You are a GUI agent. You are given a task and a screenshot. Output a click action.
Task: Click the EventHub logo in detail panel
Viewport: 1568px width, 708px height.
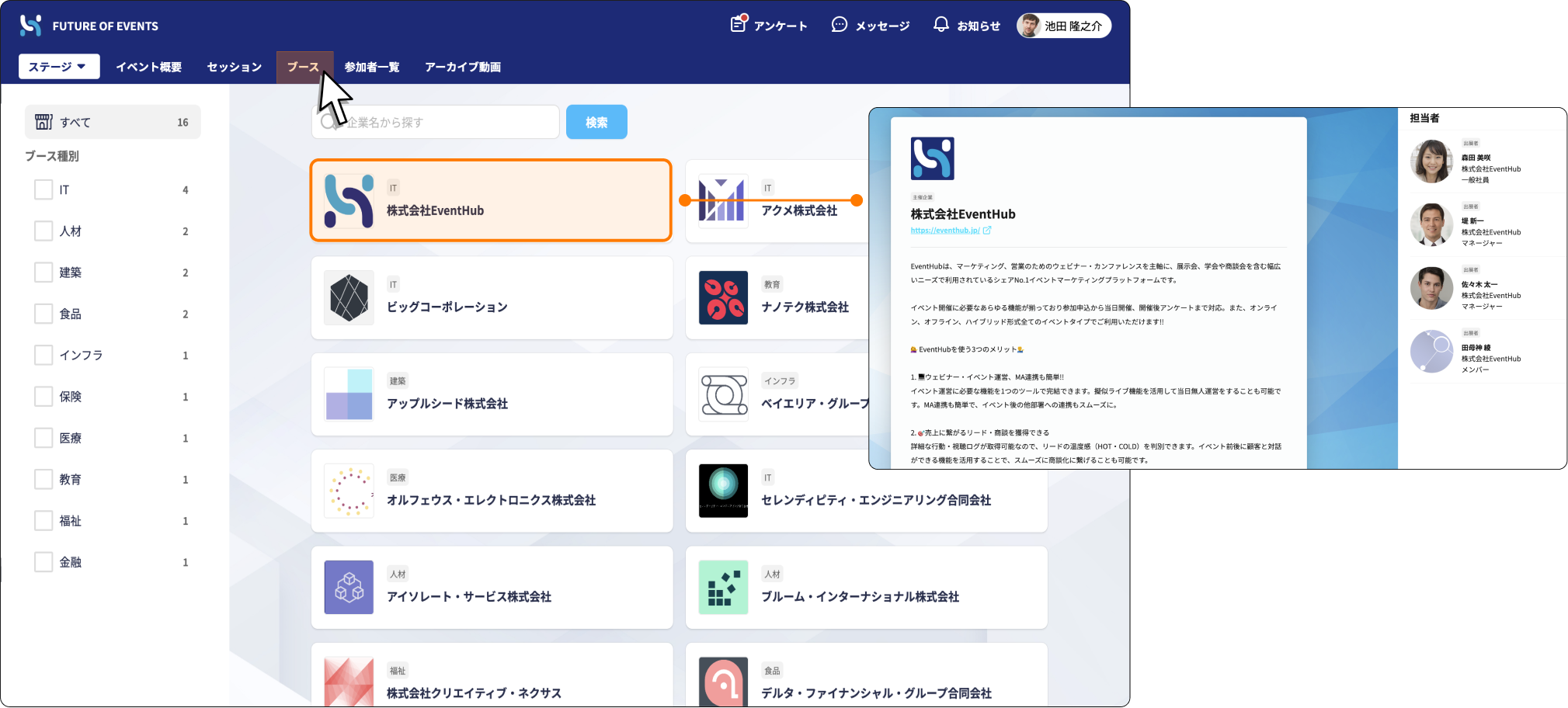click(932, 158)
